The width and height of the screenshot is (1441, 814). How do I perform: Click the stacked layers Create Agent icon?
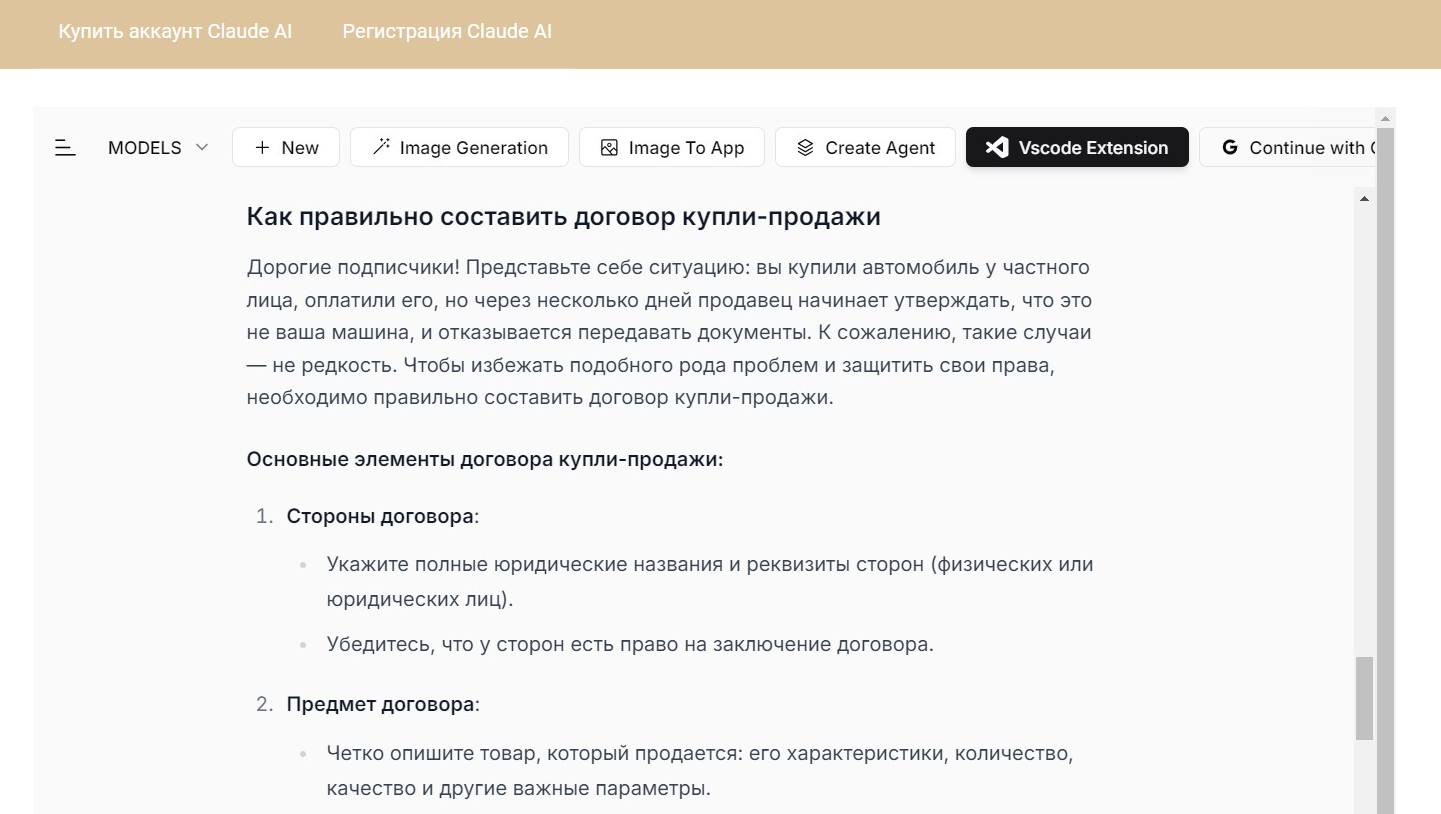805,148
